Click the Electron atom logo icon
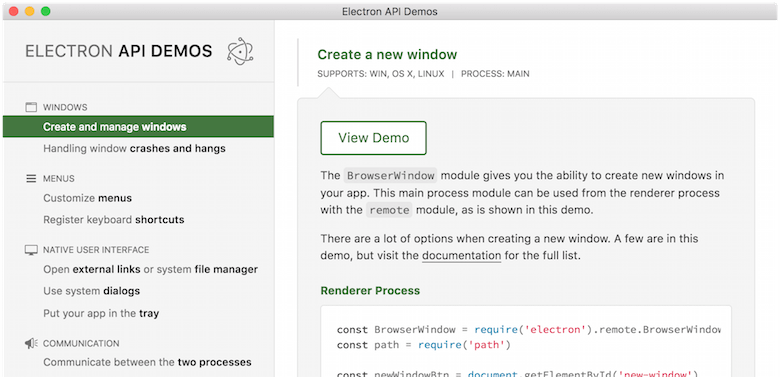Image resolution: width=780 pixels, height=377 pixels. coord(240,51)
